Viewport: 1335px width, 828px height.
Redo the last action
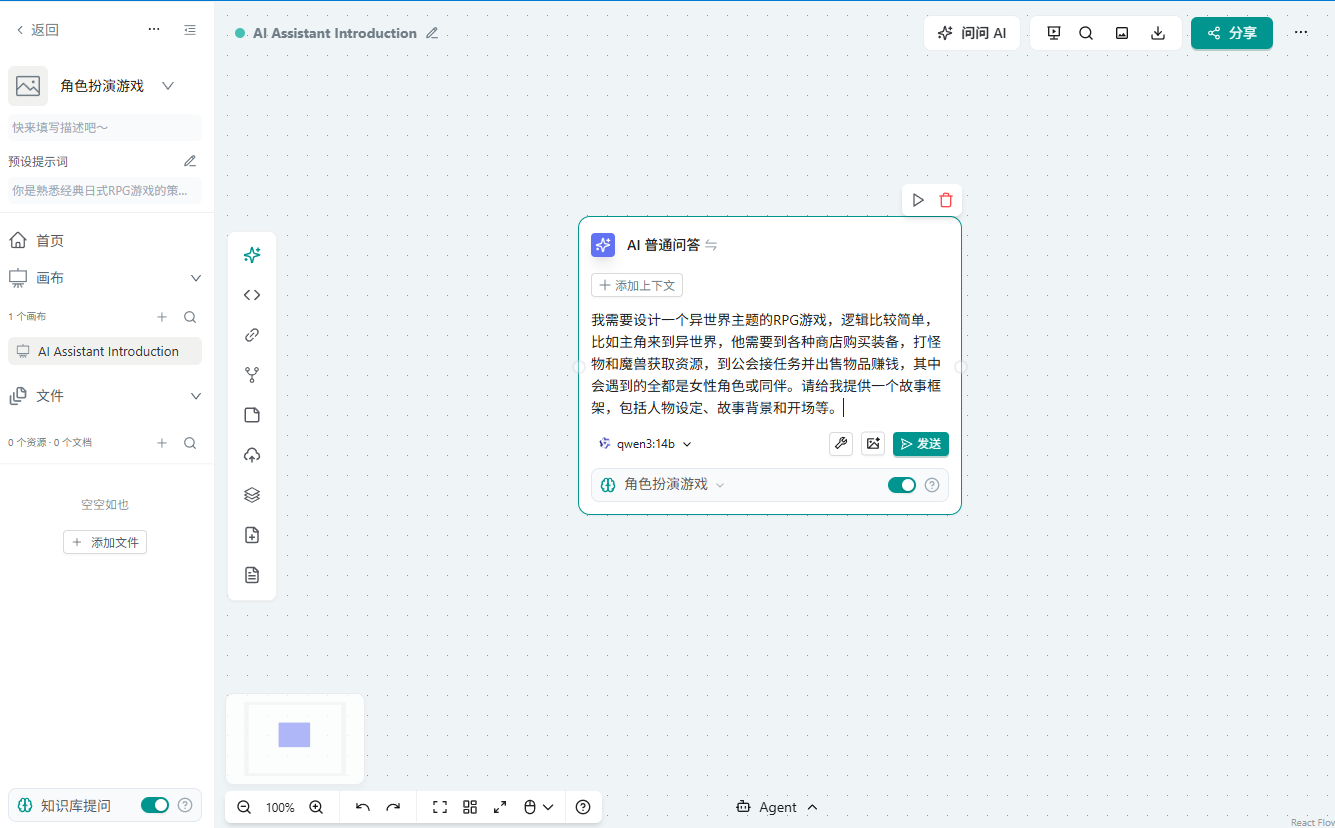tap(393, 807)
